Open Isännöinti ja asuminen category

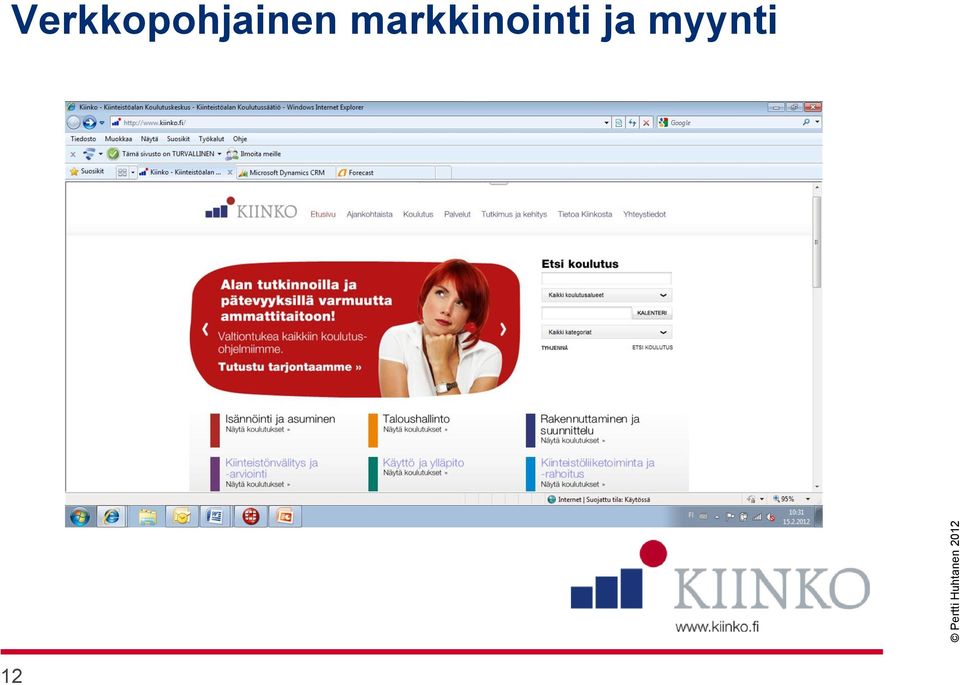[280, 419]
